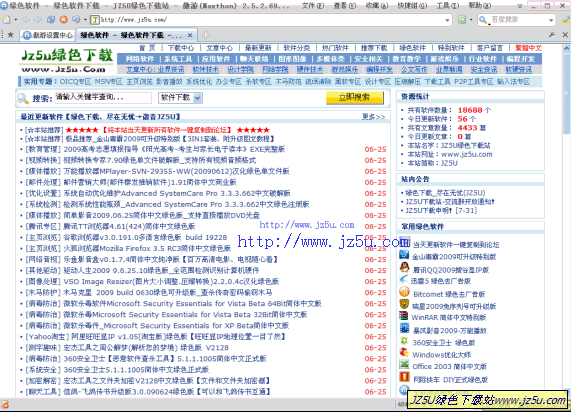Screen dimensions: 571x412
Task: Open the 收藏 menu
Action: [377, 6]
